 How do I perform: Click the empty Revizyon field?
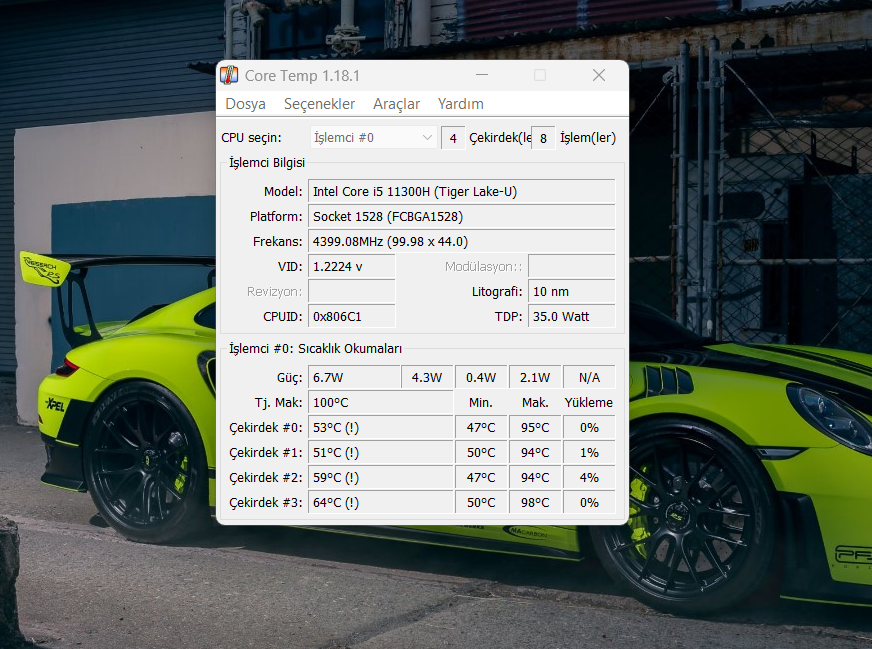coord(351,291)
